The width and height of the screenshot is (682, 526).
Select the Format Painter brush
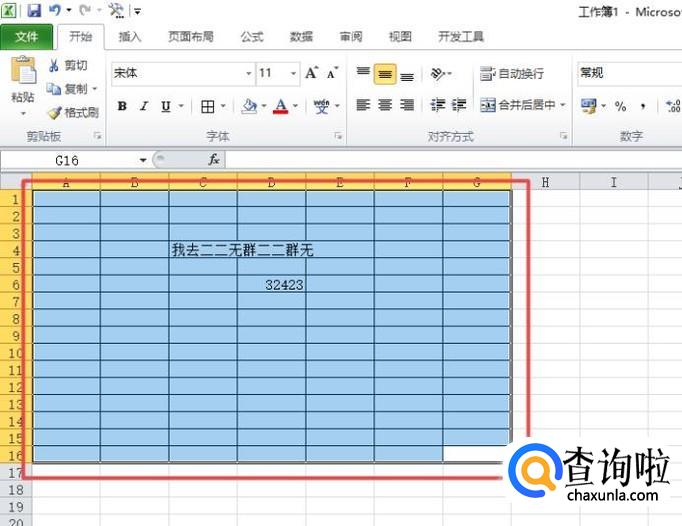tap(54, 113)
